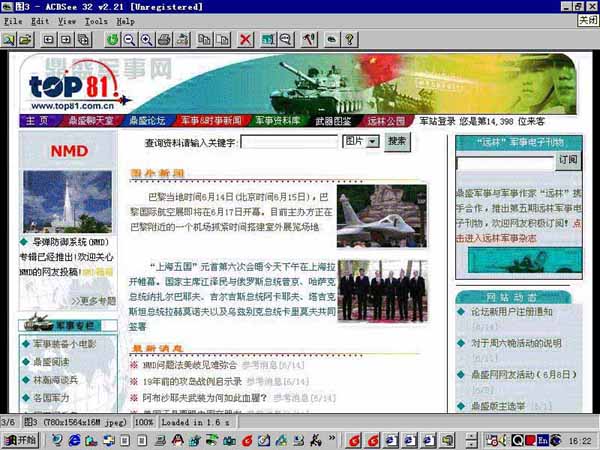600x450 pixels.
Task: Click the green circular arrow toolbar icon
Action: coord(113,40)
